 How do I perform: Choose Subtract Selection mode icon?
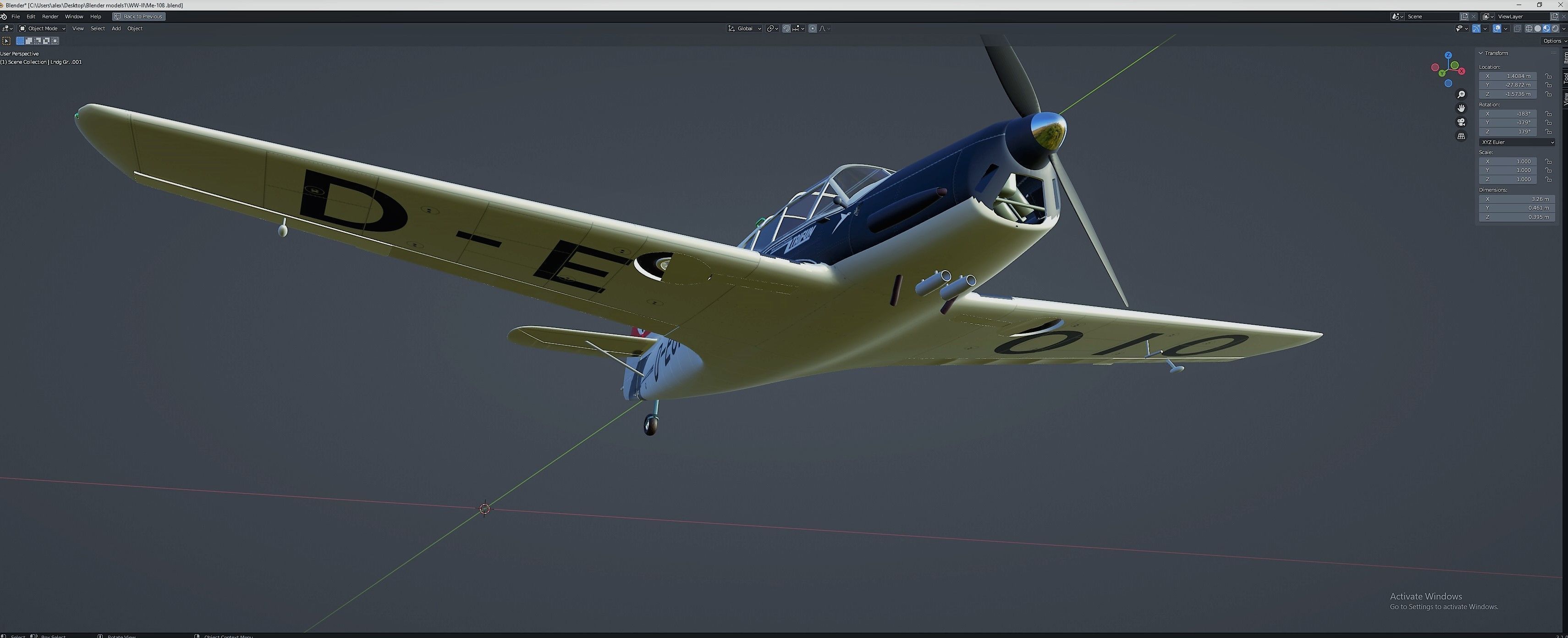[38, 41]
